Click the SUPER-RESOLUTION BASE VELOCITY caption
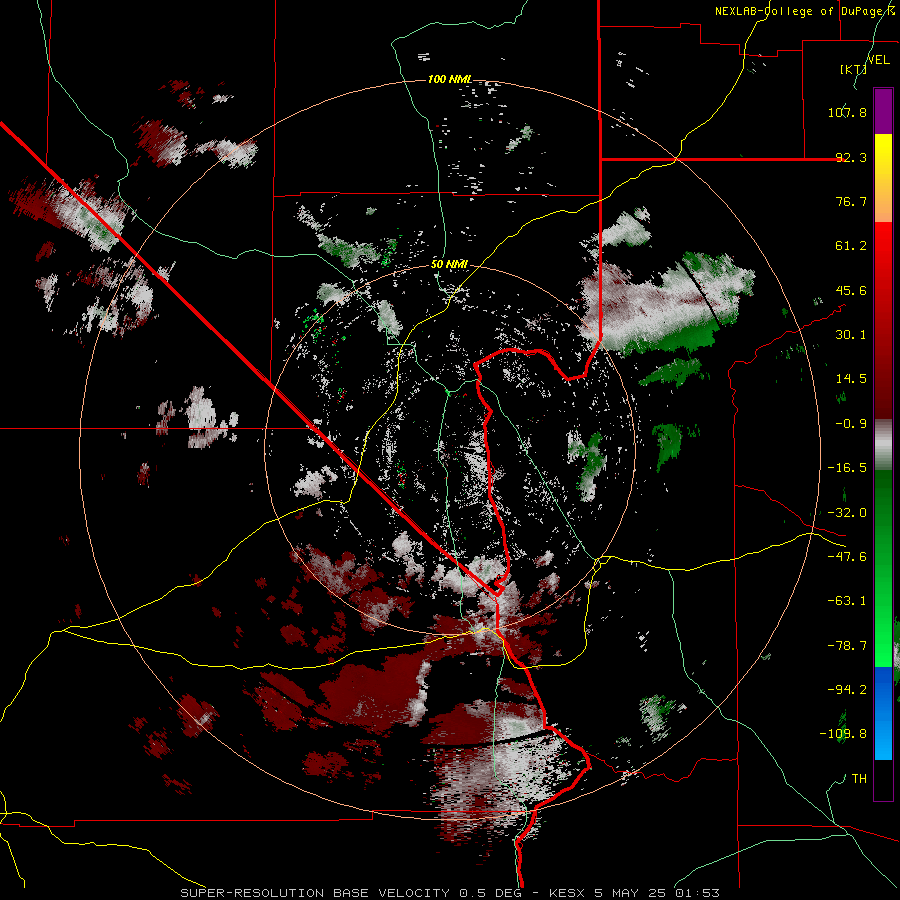 coord(315,893)
